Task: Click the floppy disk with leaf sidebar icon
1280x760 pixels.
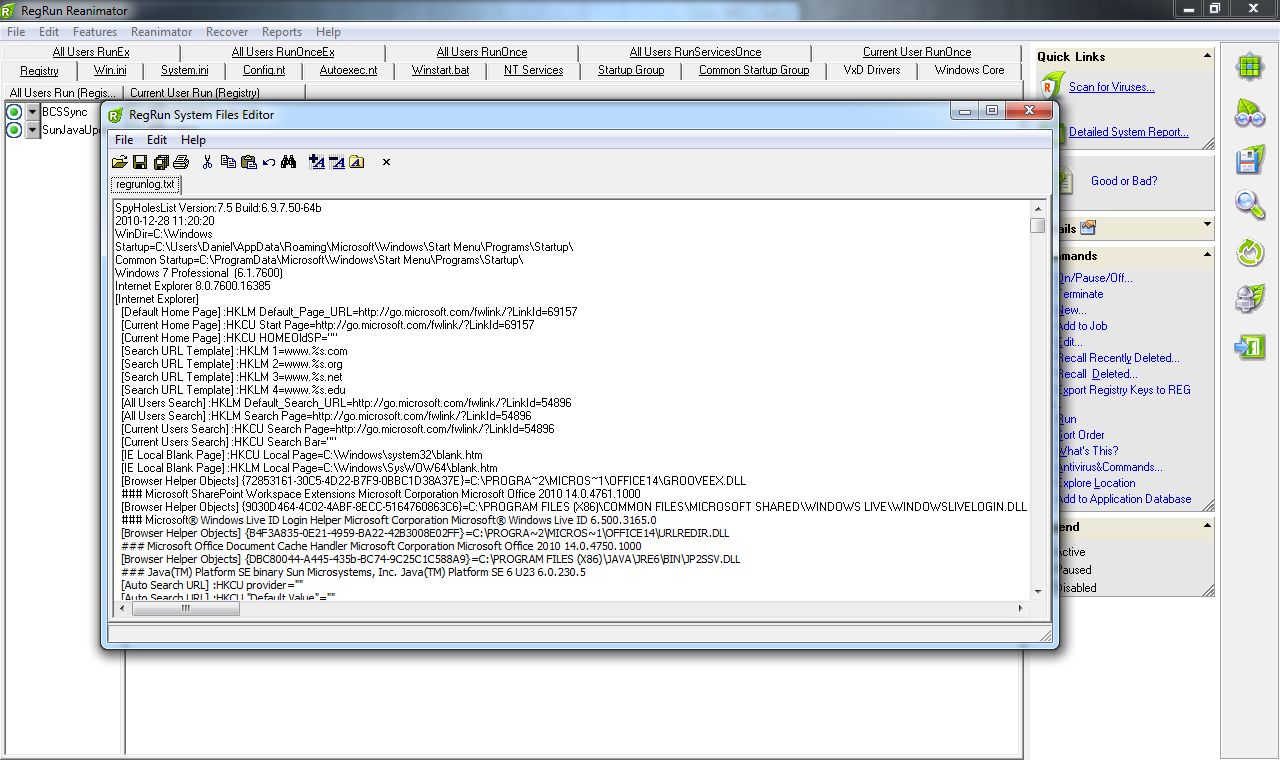Action: (1249, 160)
